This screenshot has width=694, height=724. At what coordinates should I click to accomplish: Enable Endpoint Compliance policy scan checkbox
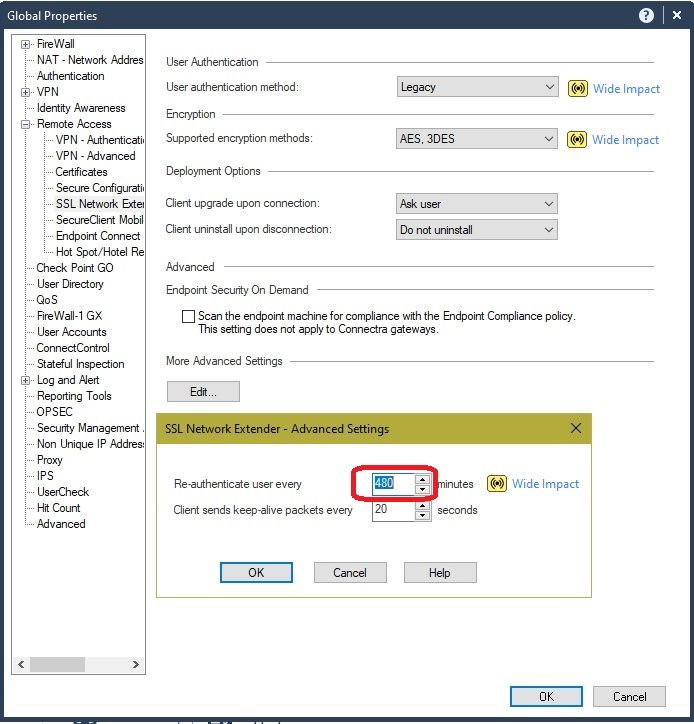tap(188, 316)
